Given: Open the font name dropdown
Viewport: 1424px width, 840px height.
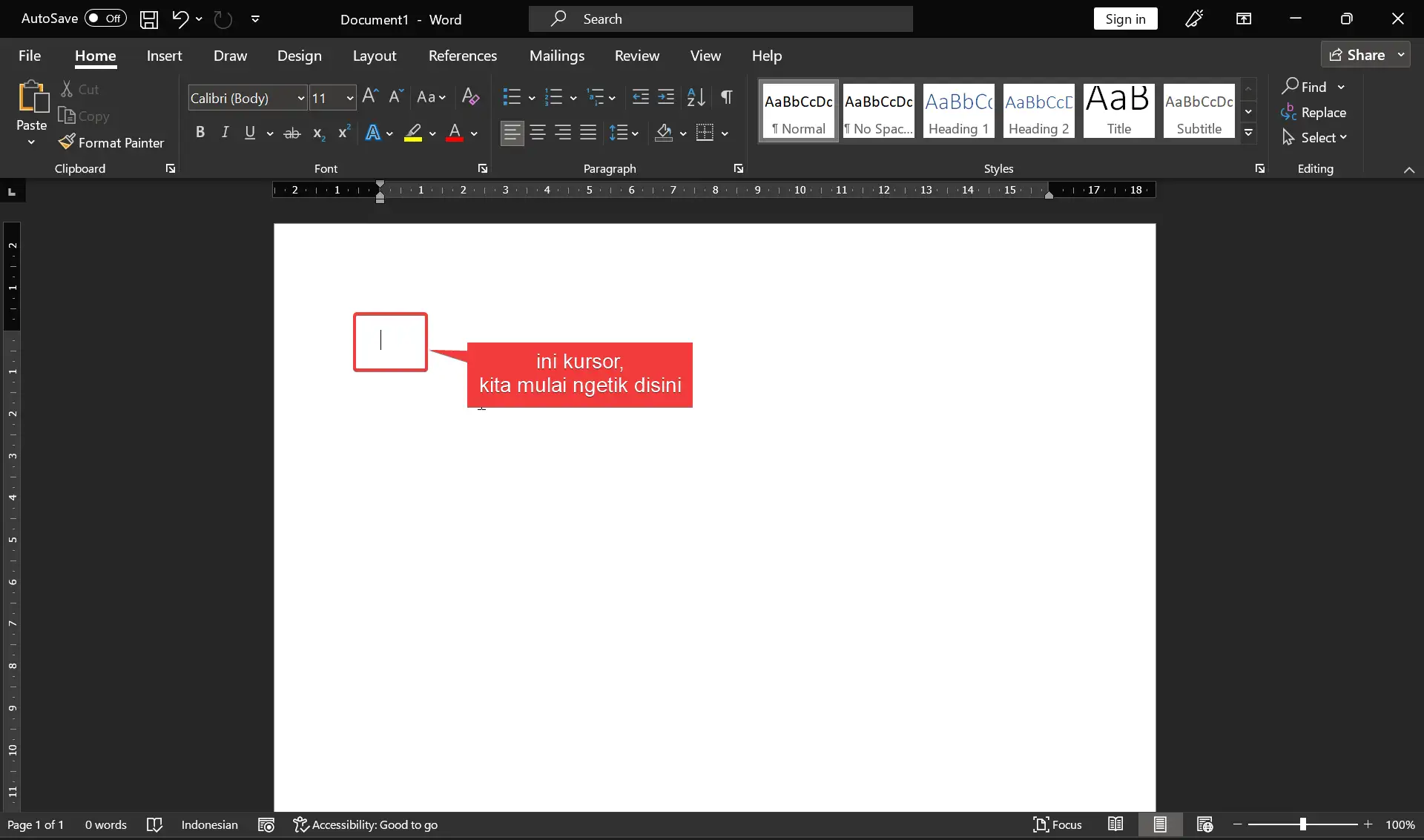Looking at the screenshot, I should [x=300, y=98].
